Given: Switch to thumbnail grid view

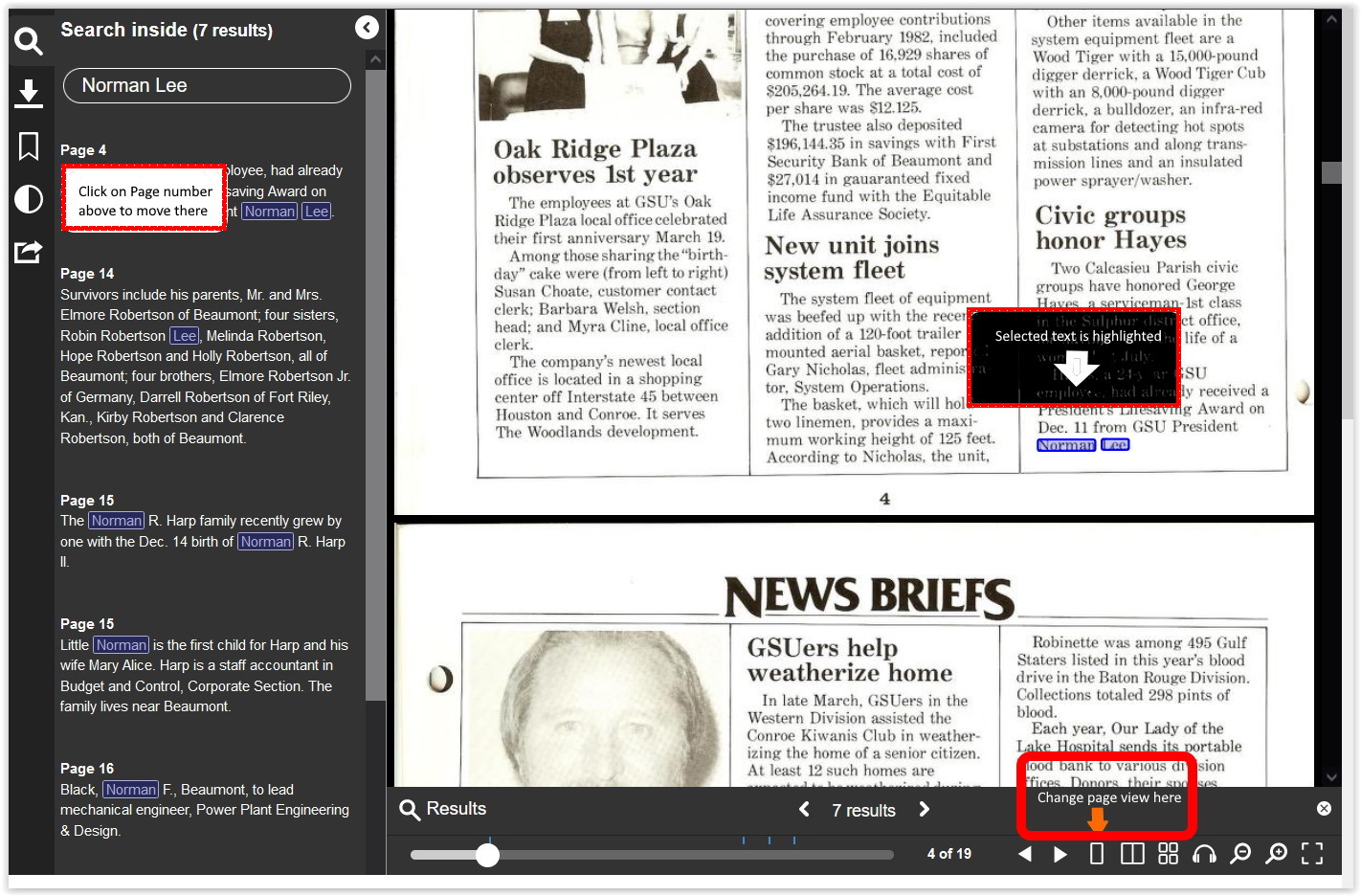Looking at the screenshot, I should (1168, 854).
